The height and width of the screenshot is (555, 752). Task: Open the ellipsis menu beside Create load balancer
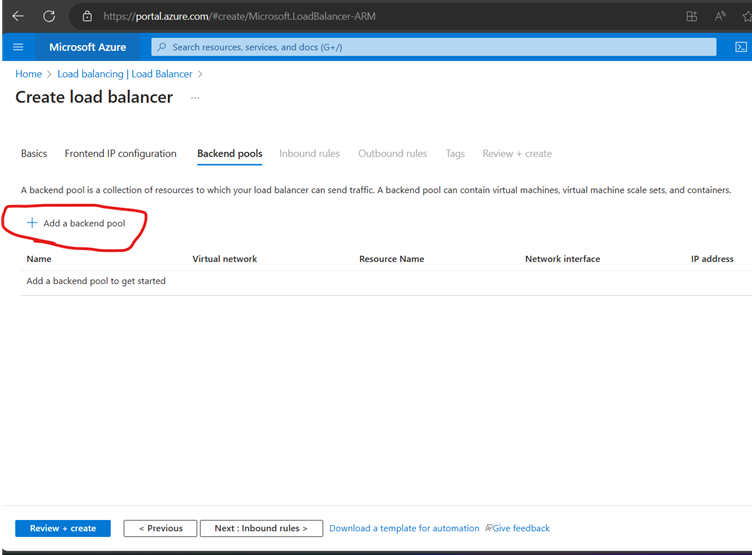pyautogui.click(x=195, y=98)
